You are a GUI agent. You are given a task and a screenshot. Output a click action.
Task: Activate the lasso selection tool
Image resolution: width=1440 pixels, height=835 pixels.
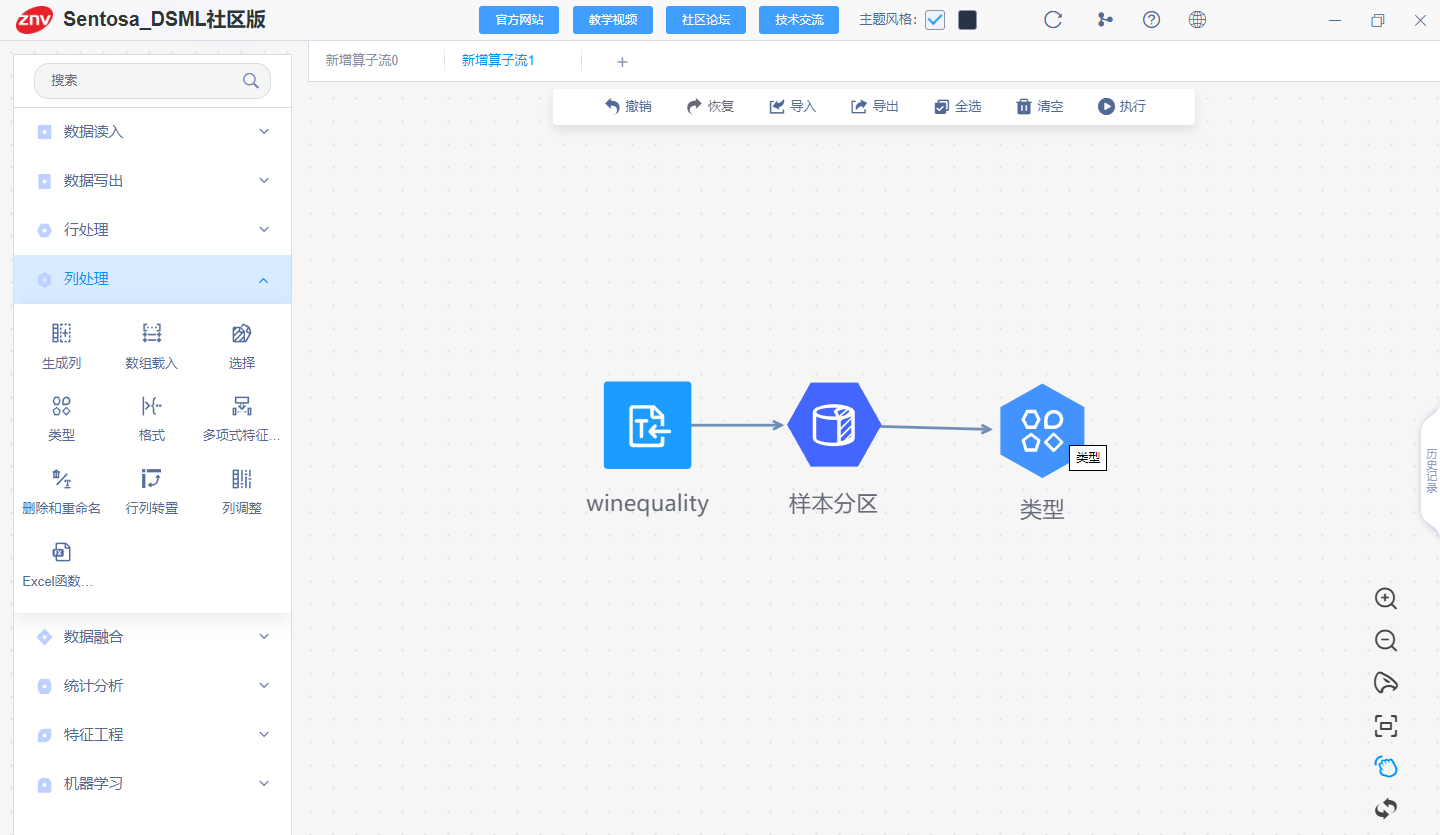point(1385,683)
